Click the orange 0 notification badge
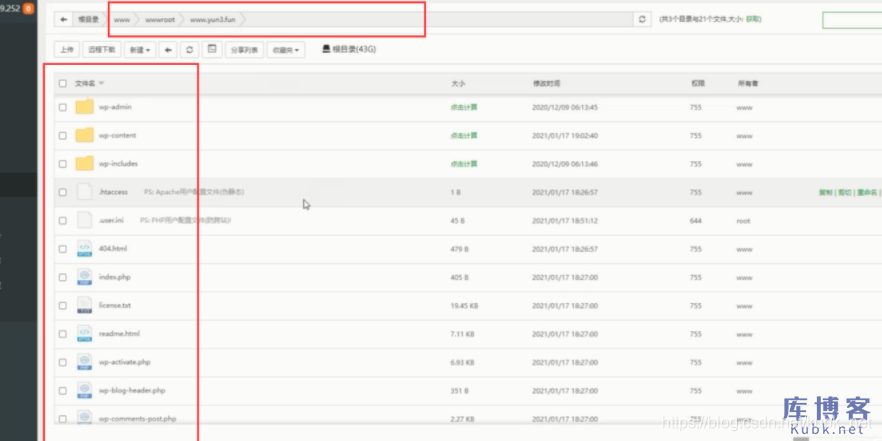 (x=28, y=8)
